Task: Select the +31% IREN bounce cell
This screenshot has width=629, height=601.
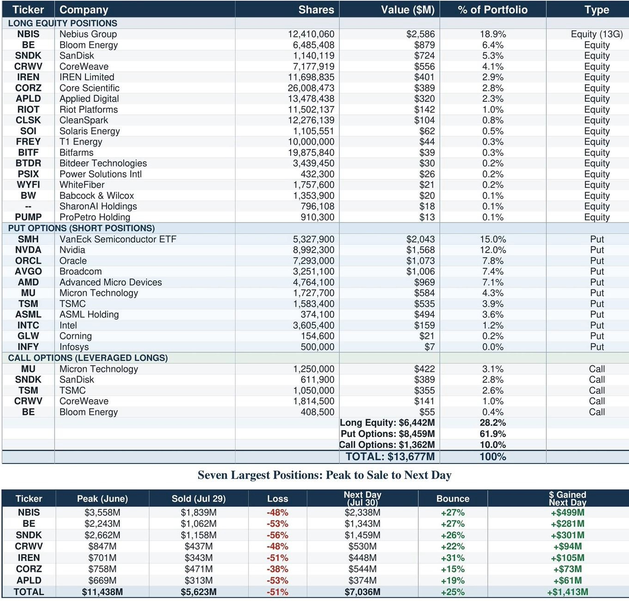Action: click(x=453, y=558)
